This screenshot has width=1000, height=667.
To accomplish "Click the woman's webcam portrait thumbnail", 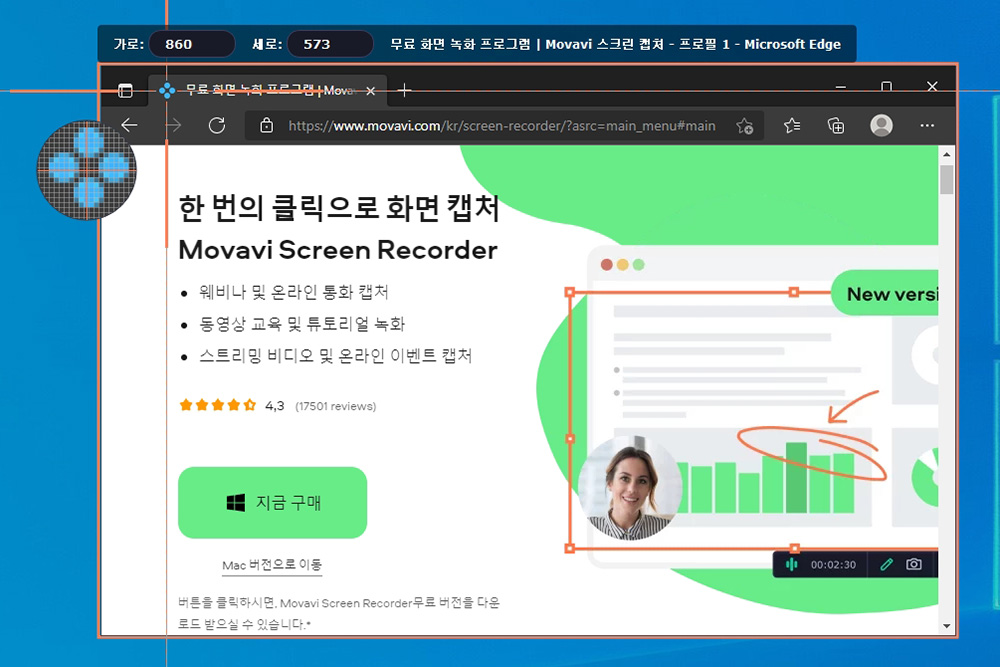I will pos(629,488).
